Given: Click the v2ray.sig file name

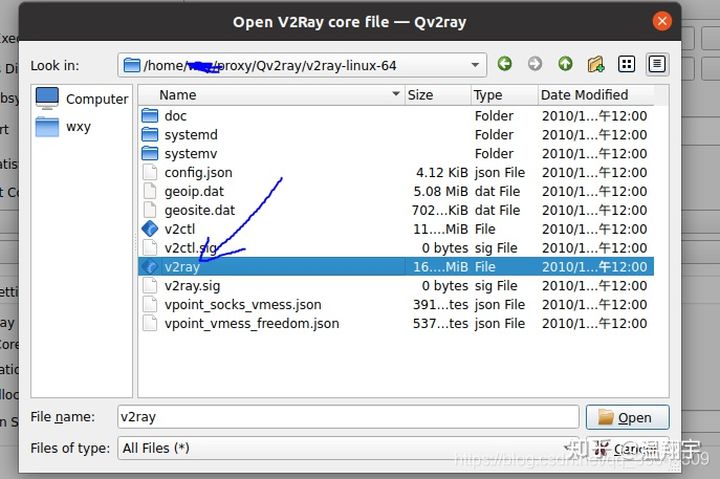Looking at the screenshot, I should point(192,286).
